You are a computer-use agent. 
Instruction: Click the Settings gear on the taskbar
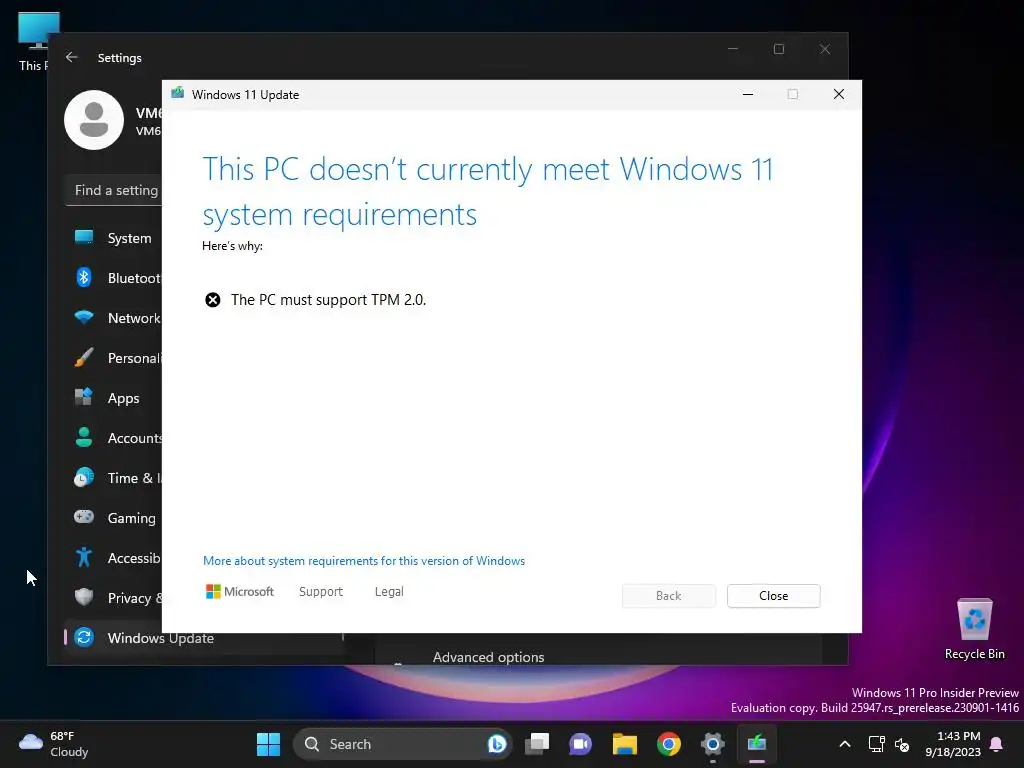(x=712, y=744)
